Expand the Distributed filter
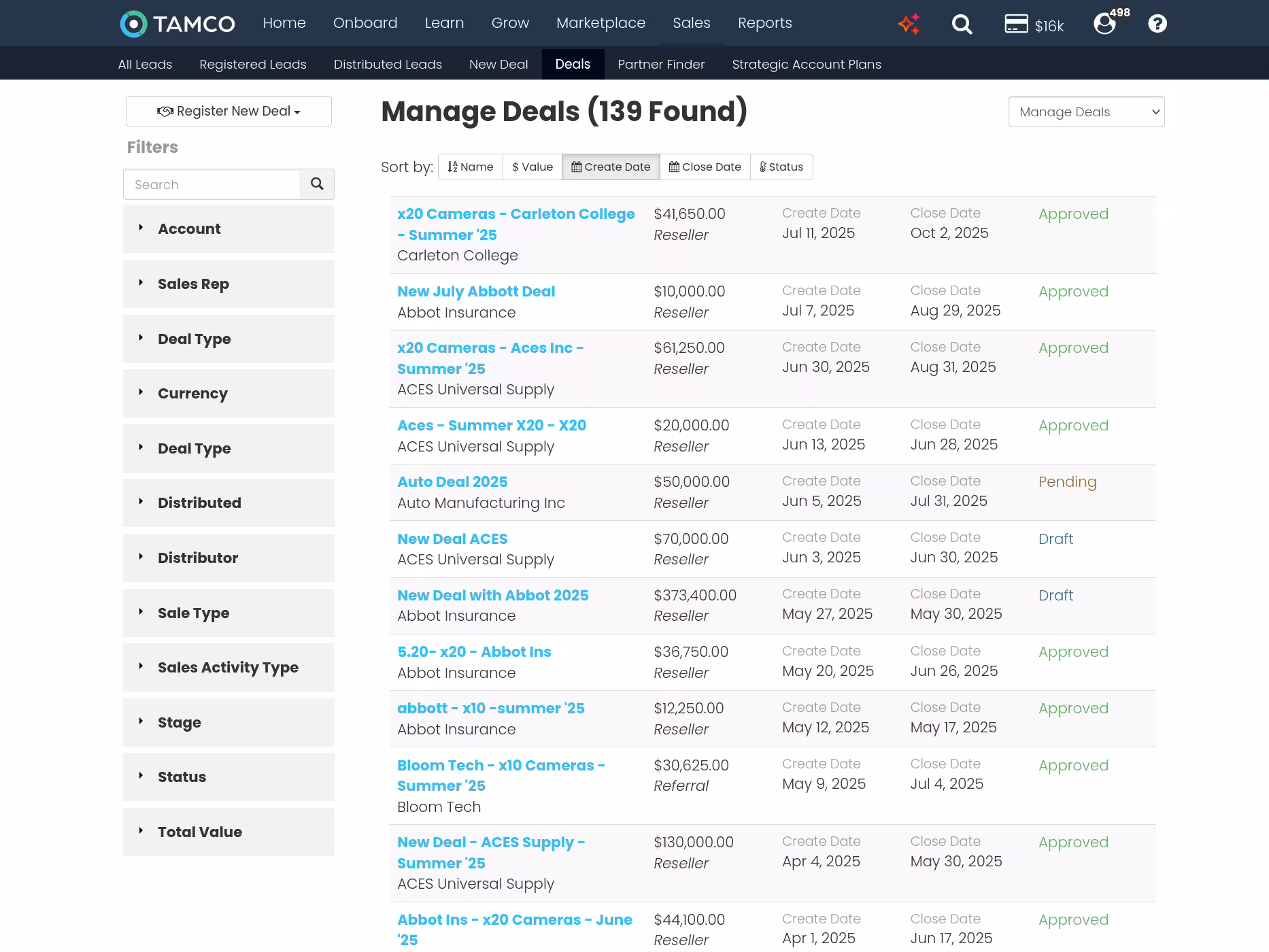This screenshot has height=952, width=1269. (229, 503)
